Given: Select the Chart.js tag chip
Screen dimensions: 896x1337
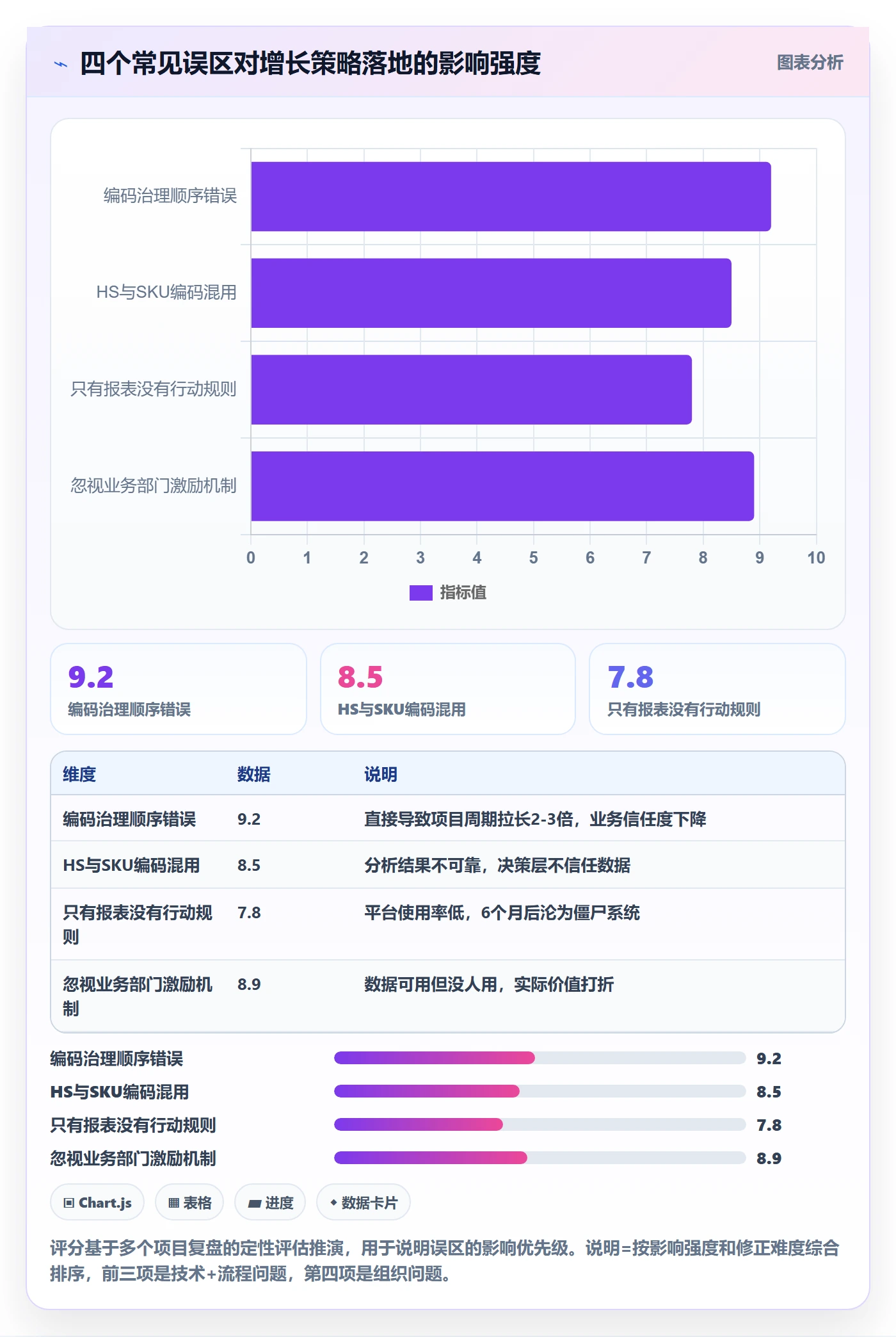Looking at the screenshot, I should pyautogui.click(x=97, y=1203).
